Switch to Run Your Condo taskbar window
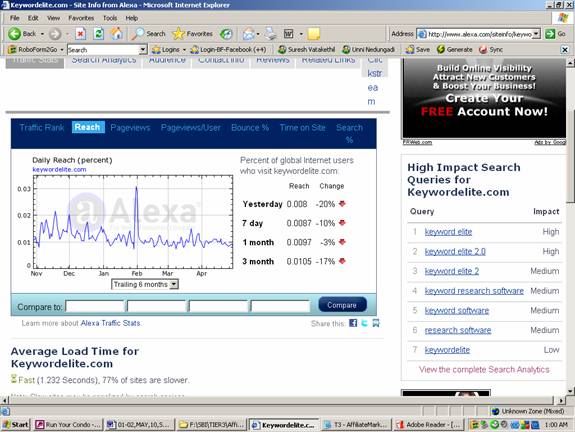The height and width of the screenshot is (432, 575). [x=68, y=425]
